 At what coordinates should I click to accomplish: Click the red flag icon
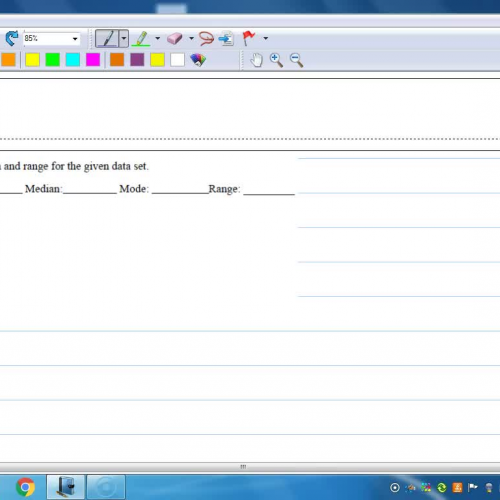[248, 38]
